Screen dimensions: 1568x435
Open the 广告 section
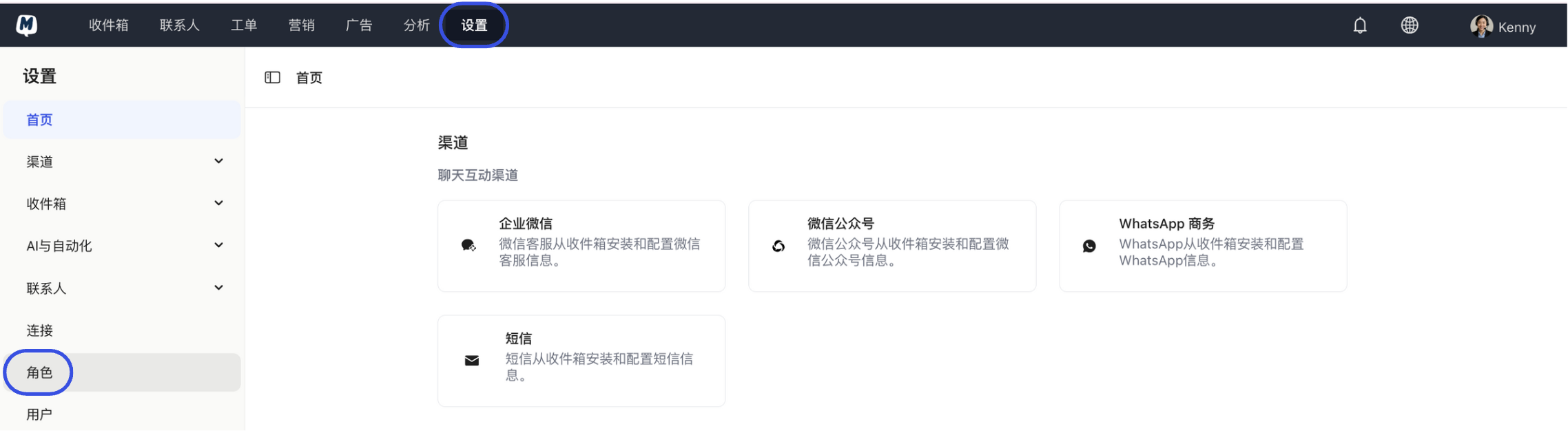click(359, 25)
